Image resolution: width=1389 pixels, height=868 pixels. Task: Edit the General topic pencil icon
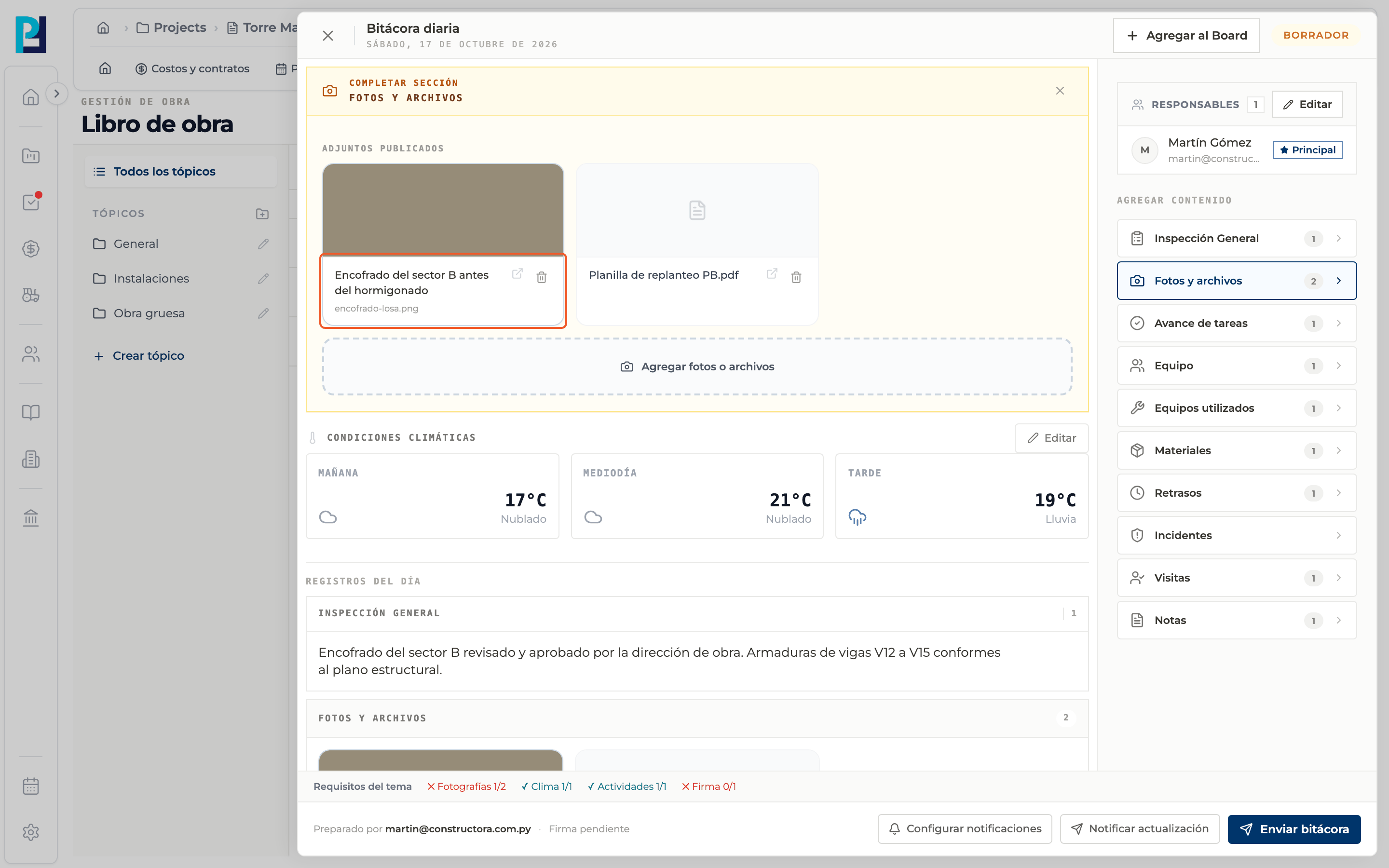[263, 244]
